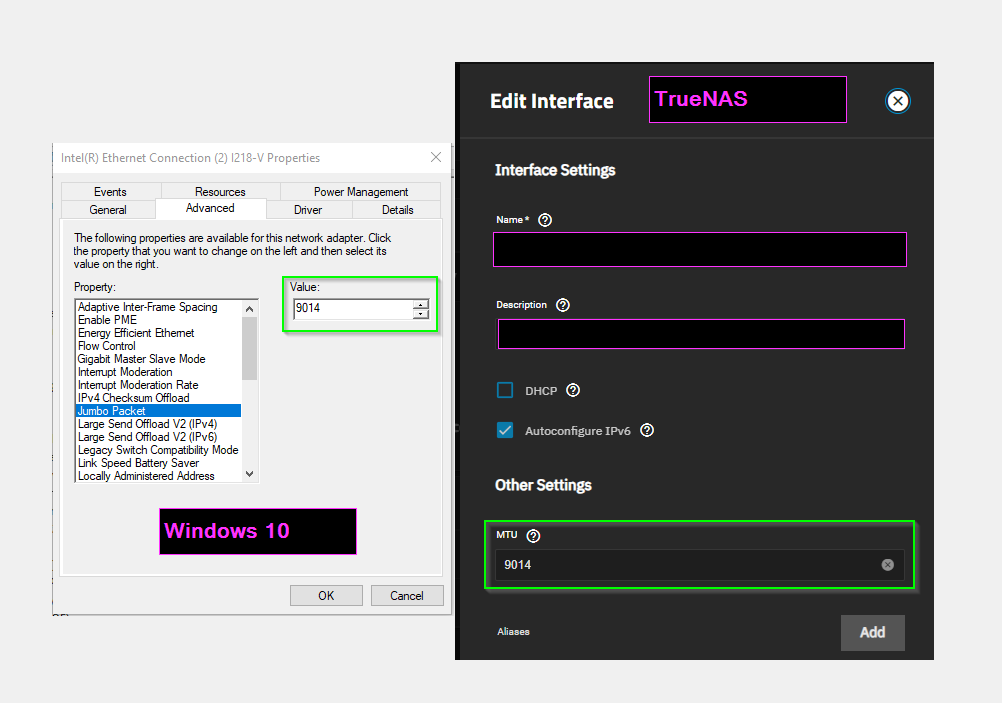Click the Autoconfigure IPv6 help icon
Image resolution: width=1002 pixels, height=703 pixels.
click(x=646, y=430)
